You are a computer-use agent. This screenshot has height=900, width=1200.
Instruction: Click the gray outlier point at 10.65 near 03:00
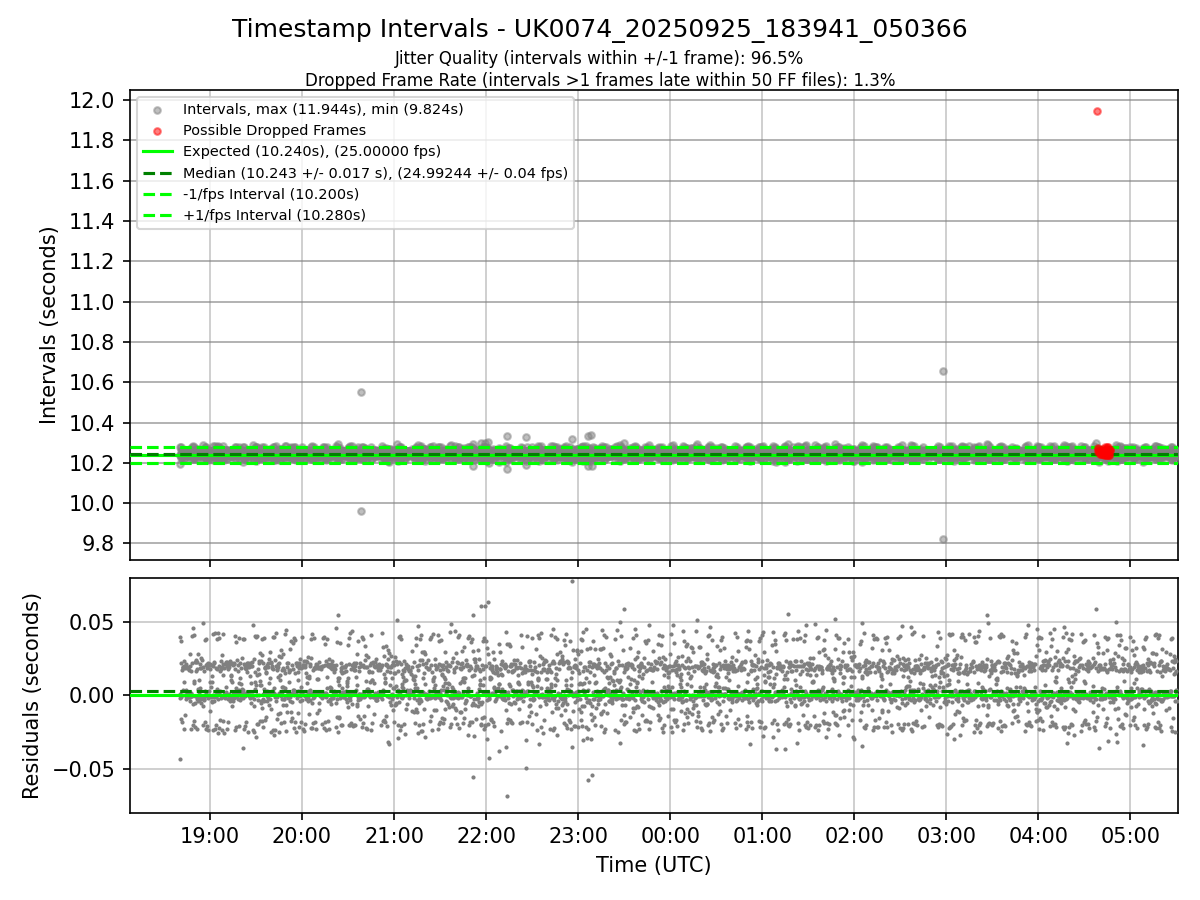[x=943, y=371]
